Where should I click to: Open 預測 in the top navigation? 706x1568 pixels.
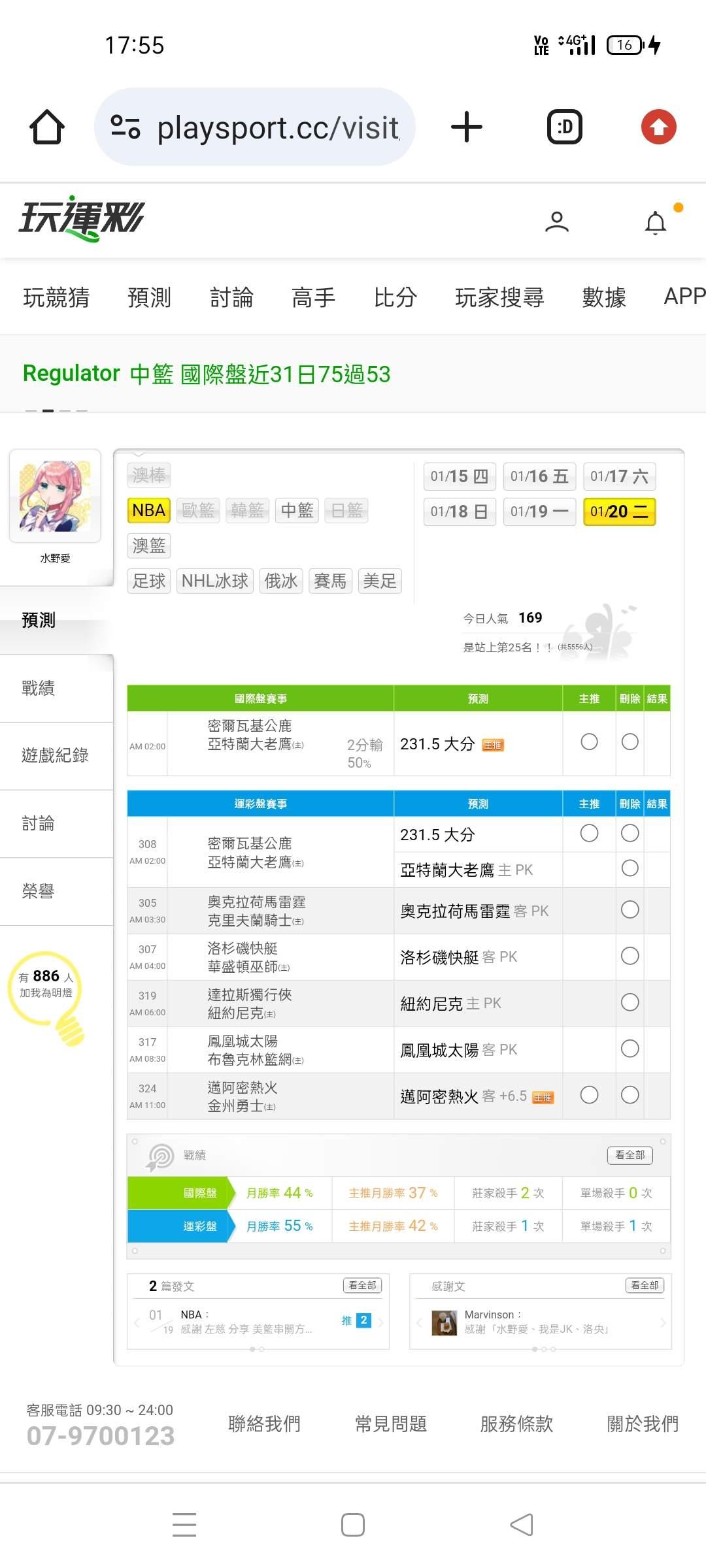click(149, 297)
